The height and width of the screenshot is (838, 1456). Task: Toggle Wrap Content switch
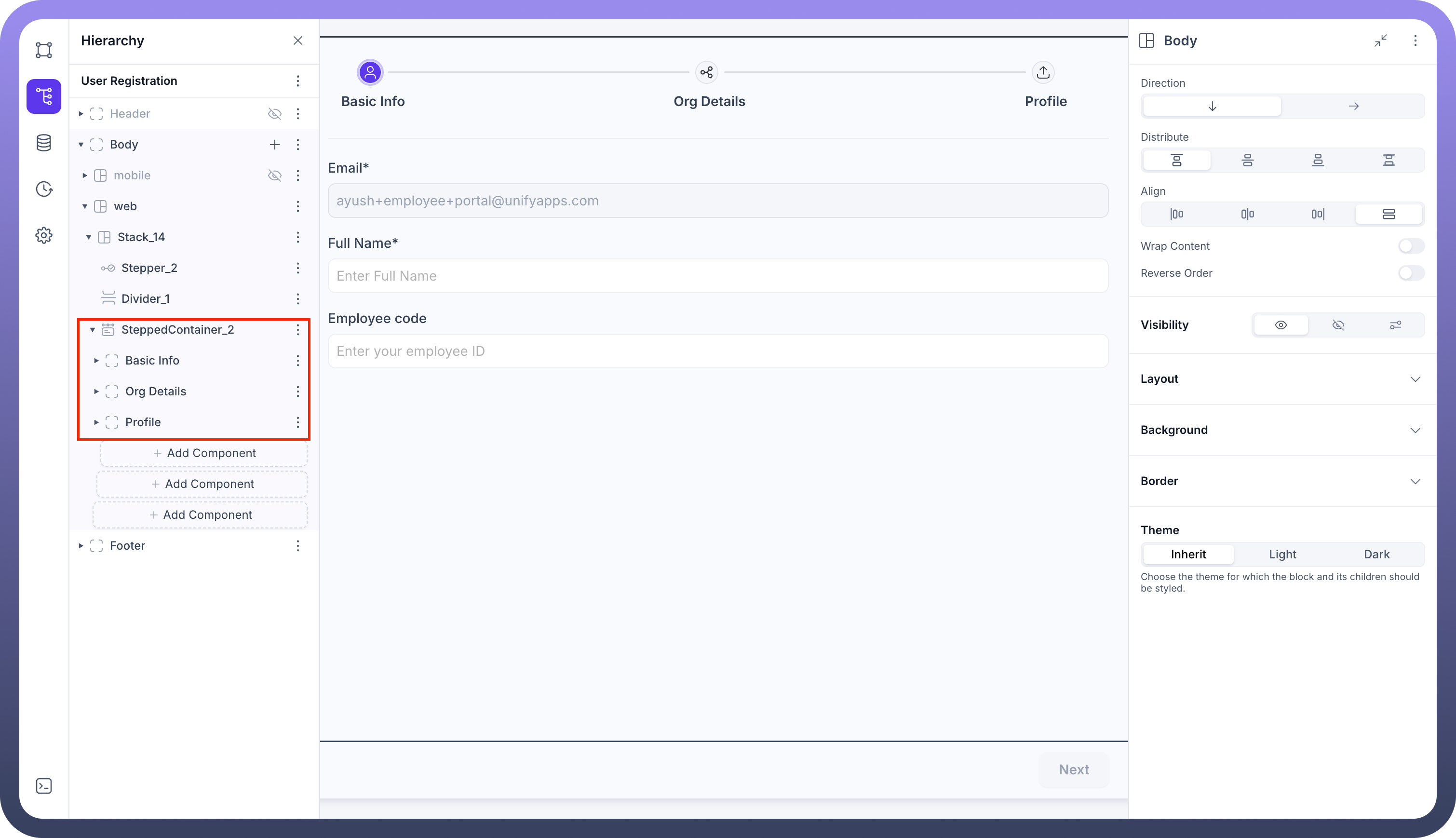tap(1411, 246)
